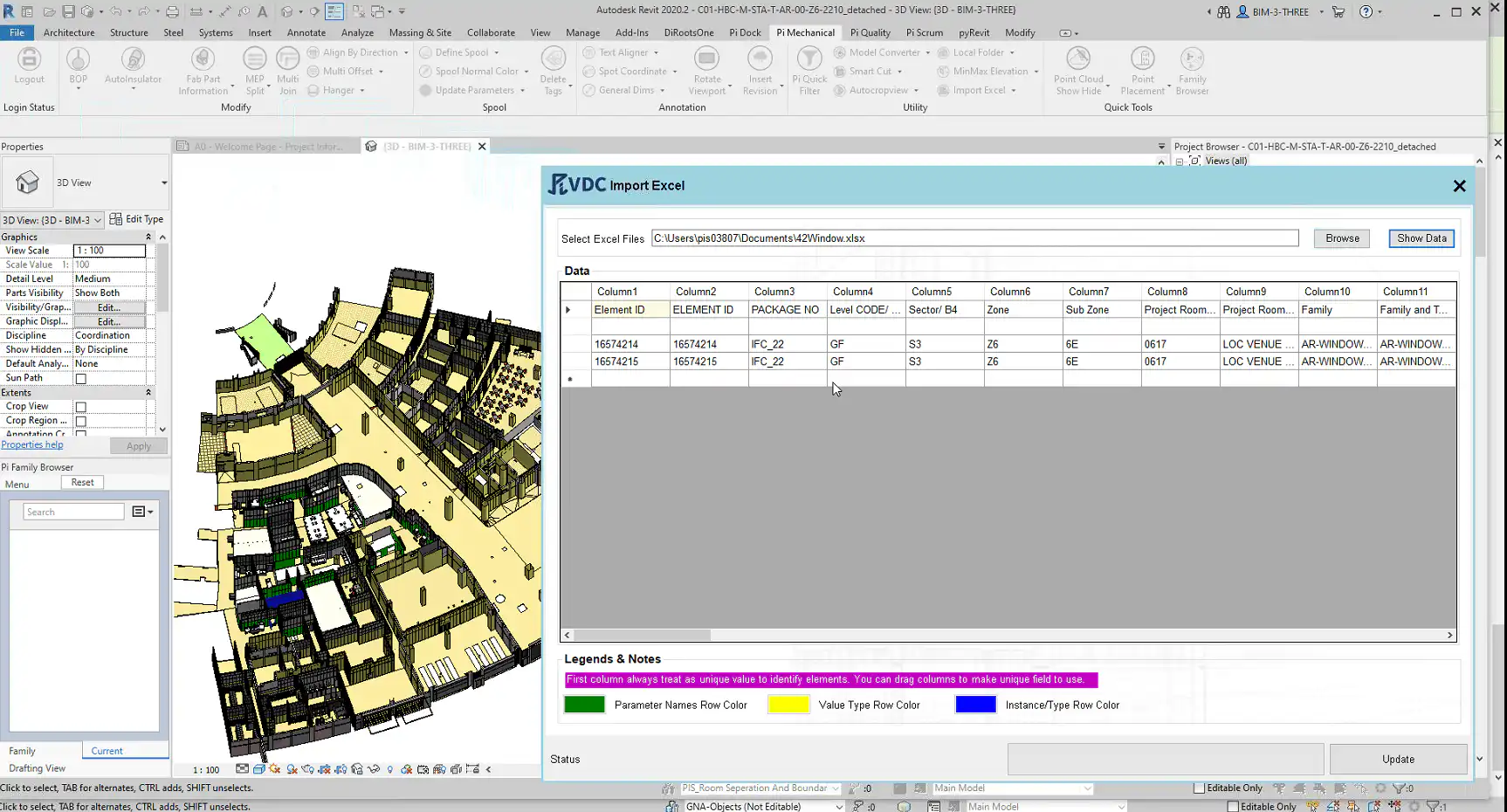Open the File menu

[17, 32]
